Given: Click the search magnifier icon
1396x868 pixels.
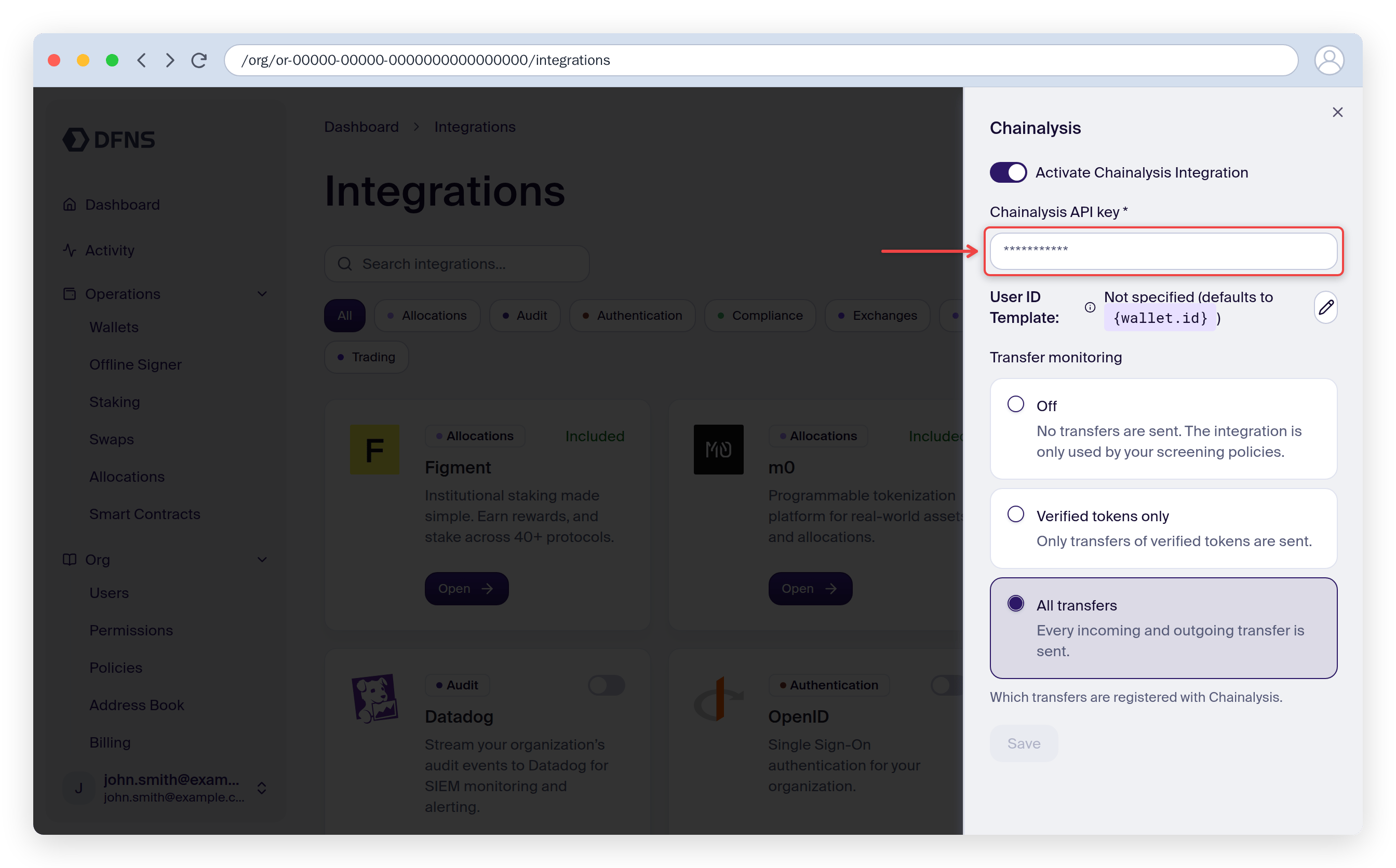Looking at the screenshot, I should pos(344,264).
